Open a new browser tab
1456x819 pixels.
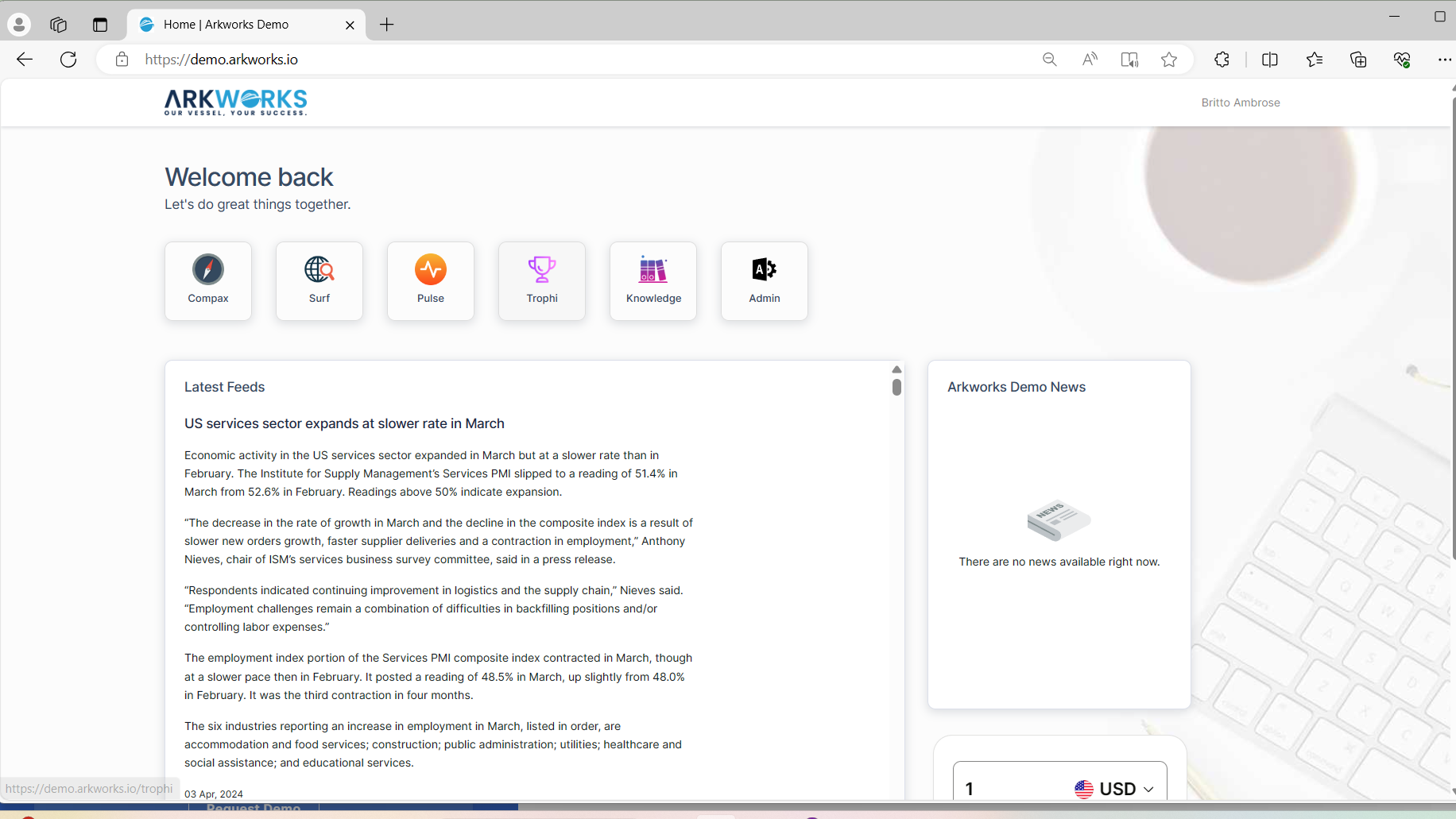[x=387, y=25]
